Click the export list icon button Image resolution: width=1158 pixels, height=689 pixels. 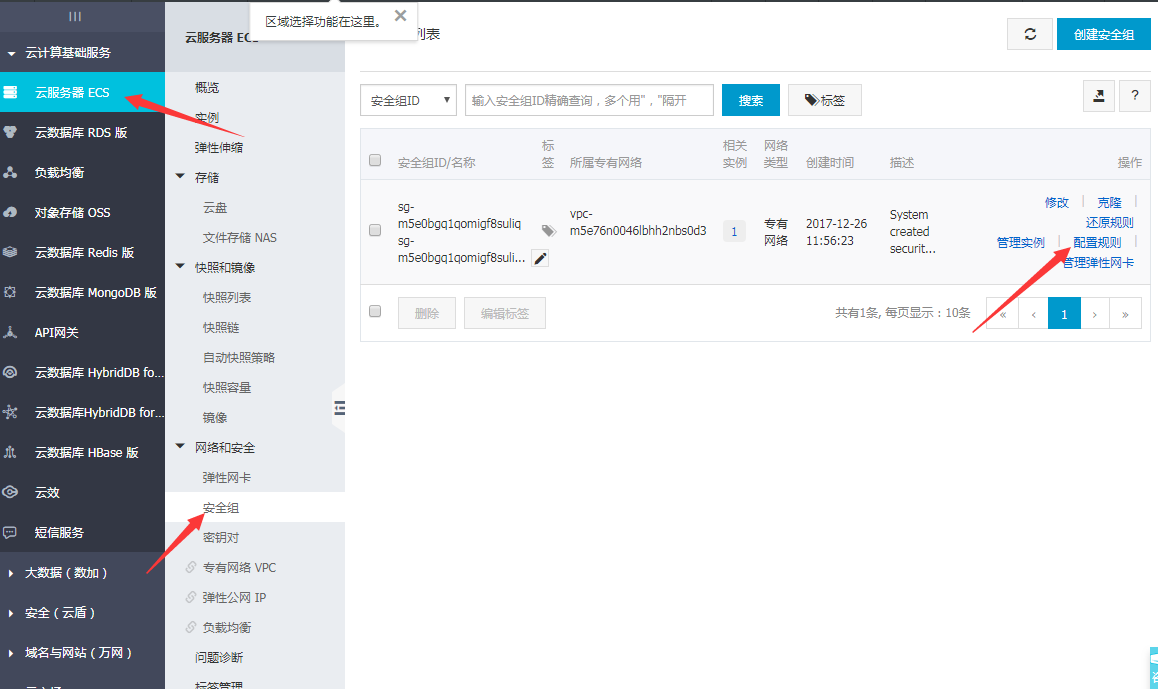click(x=1099, y=96)
